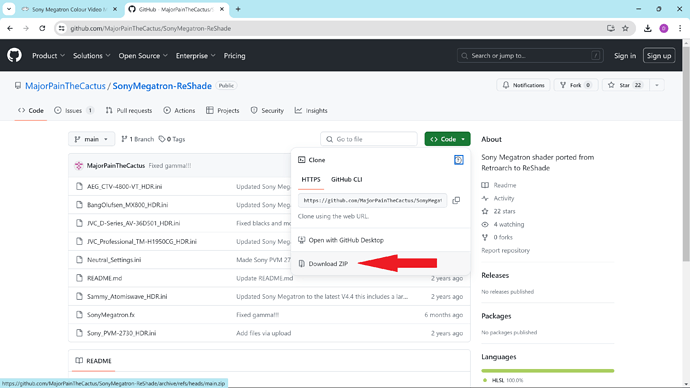Expand the Solutions menu

click(92, 56)
